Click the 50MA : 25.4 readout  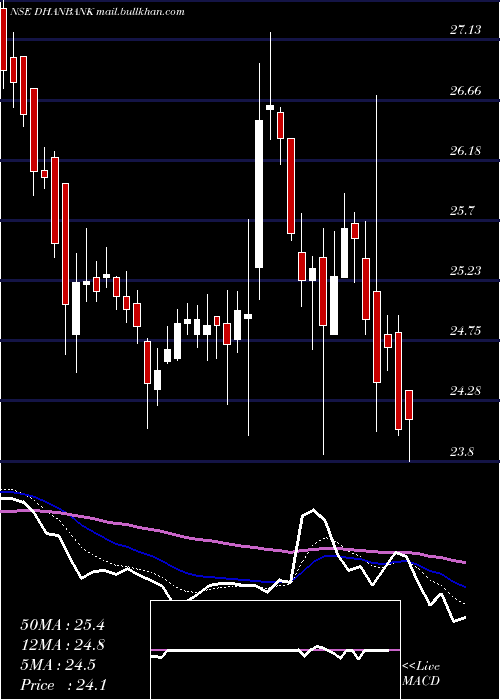pos(62,625)
